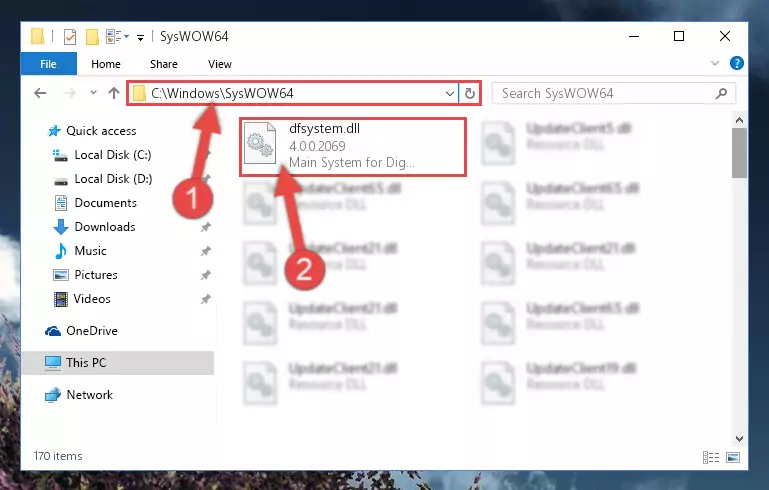Switch to large thumbnails view layout
Screen dimensions: 769x490
[733, 457]
